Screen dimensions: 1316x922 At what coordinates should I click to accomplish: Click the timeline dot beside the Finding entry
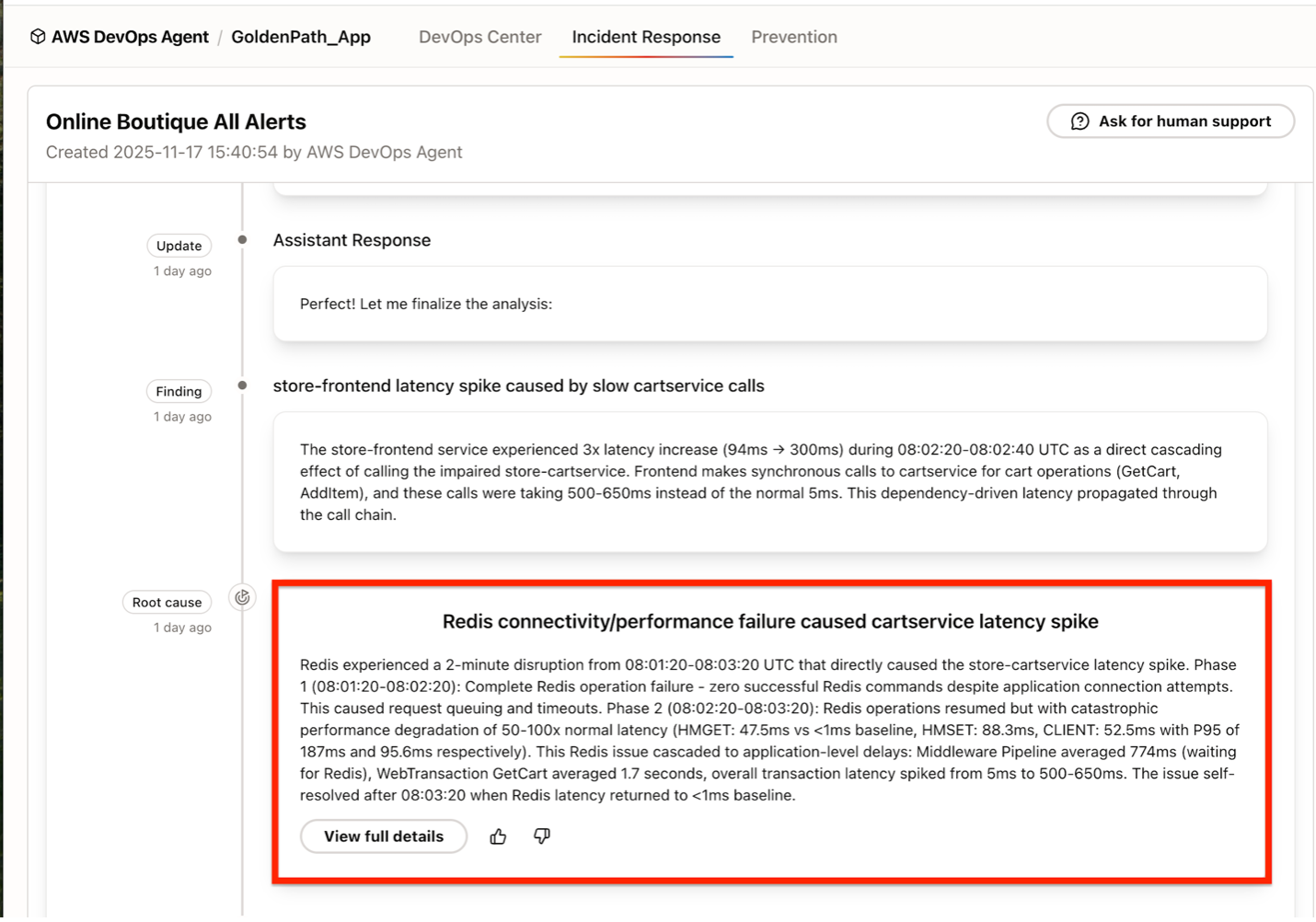coord(241,385)
